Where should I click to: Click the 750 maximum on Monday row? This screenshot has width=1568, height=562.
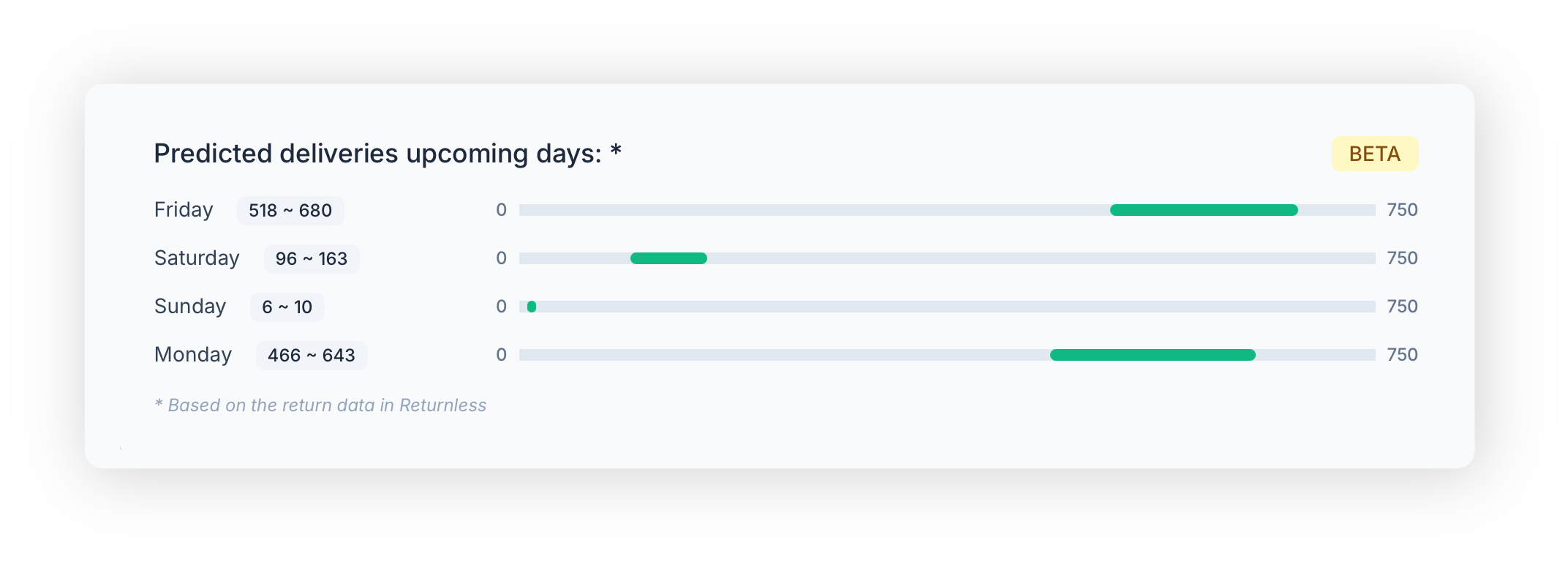(x=1402, y=355)
